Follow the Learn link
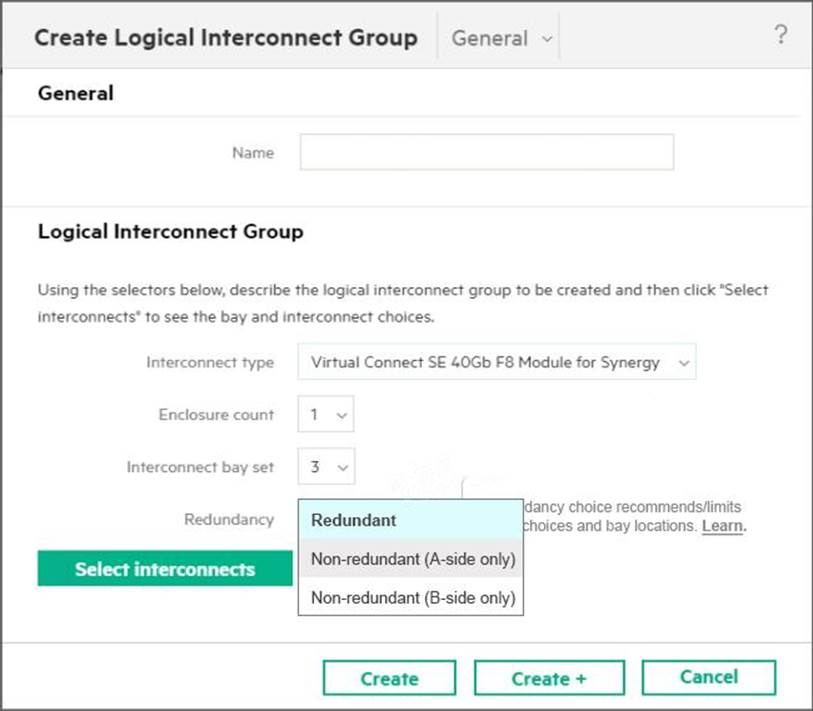Image resolution: width=813 pixels, height=711 pixels. (x=723, y=526)
